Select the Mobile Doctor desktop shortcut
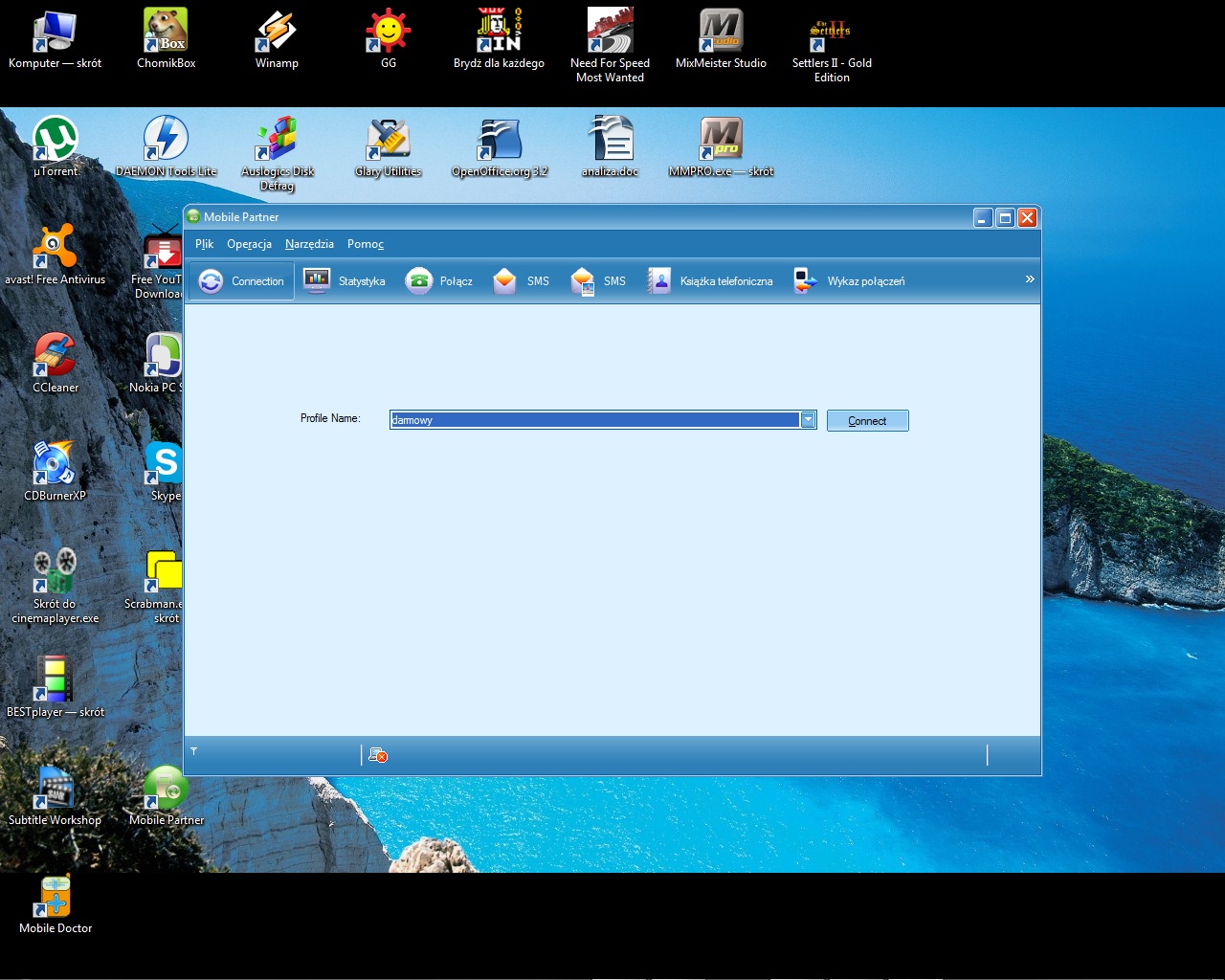This screenshot has height=980, width=1225. [56, 898]
